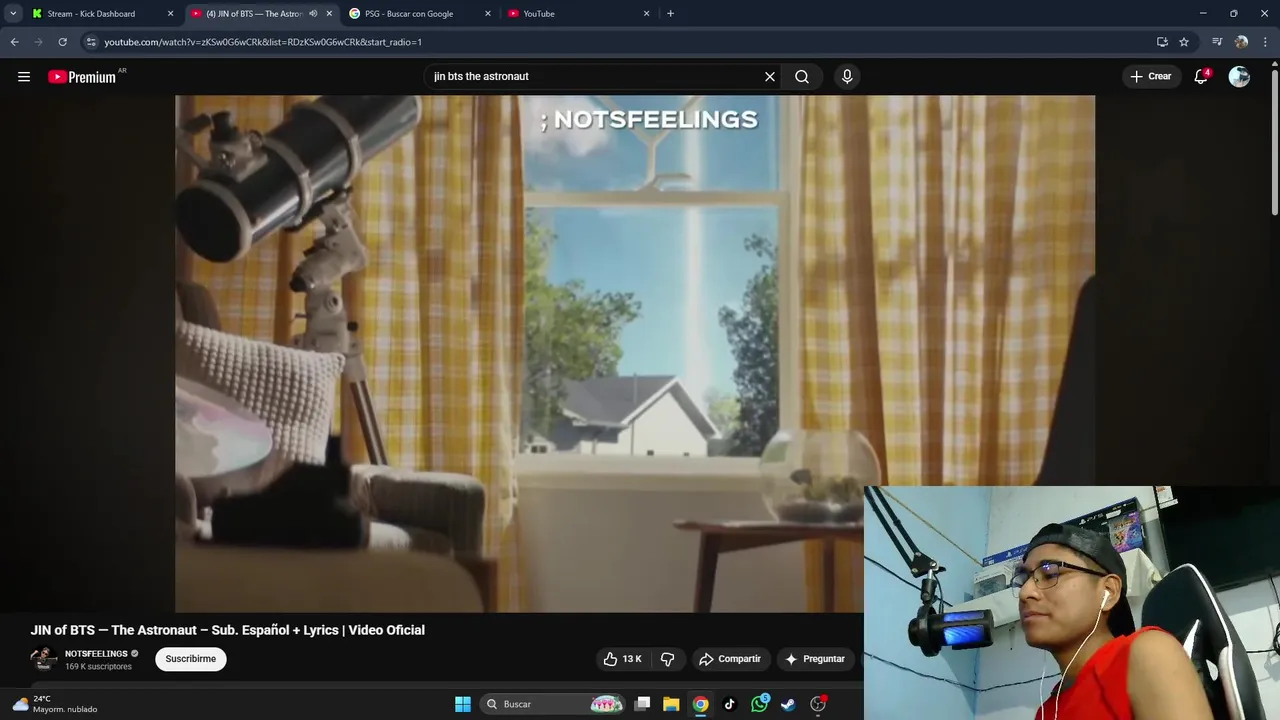Click the Crear button
1280x720 pixels.
click(1150, 76)
